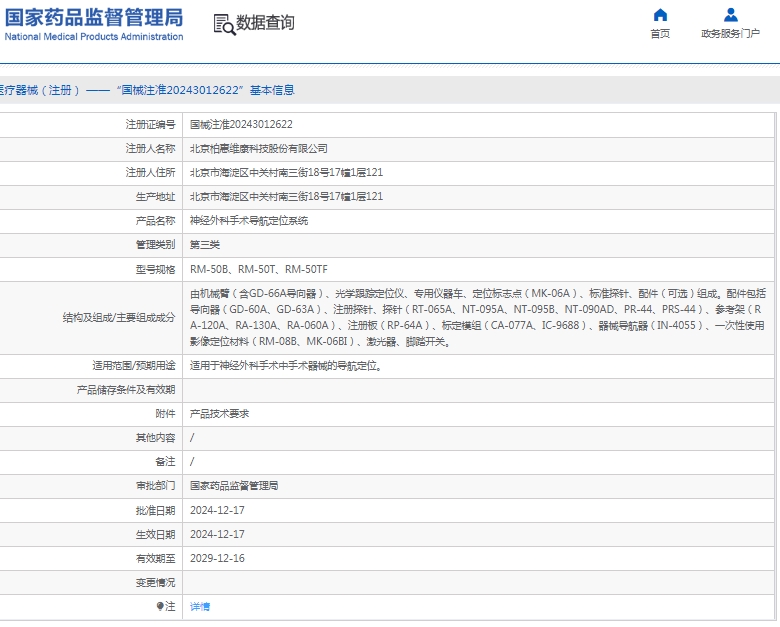Open the 政务服务门户 user icon
The height and width of the screenshot is (627, 780).
(731, 15)
